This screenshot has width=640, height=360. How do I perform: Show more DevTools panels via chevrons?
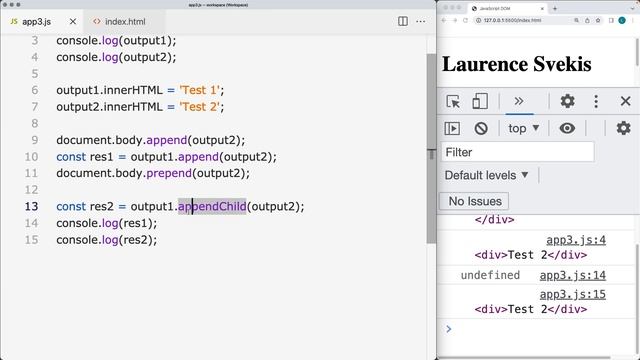pyautogui.click(x=519, y=101)
